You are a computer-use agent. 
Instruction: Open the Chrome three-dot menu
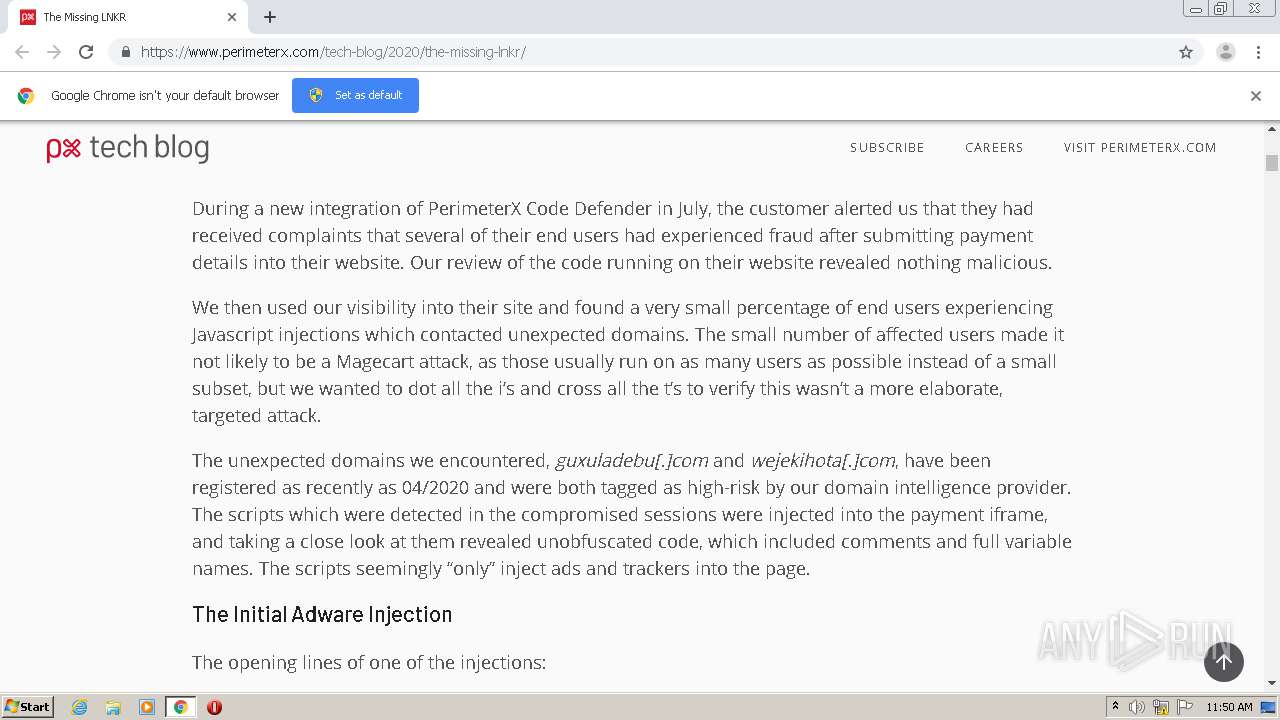click(1258, 52)
